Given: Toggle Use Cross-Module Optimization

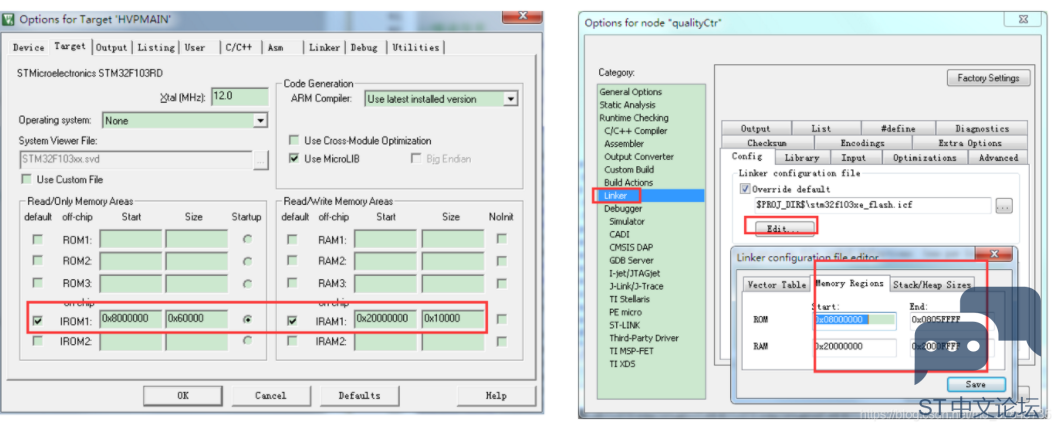Looking at the screenshot, I should coord(294,141).
